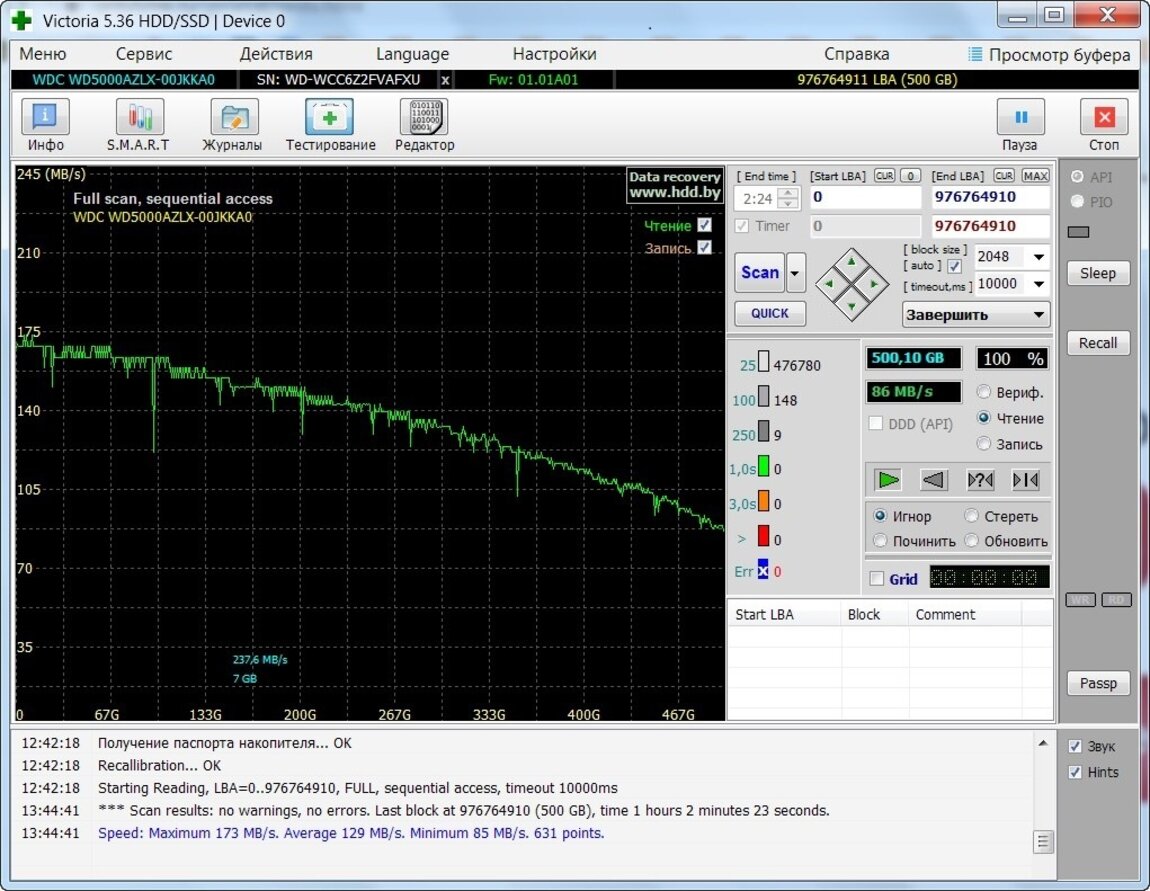The image size is (1150, 891).
Task: Click the QUICK scan button
Action: click(x=770, y=313)
